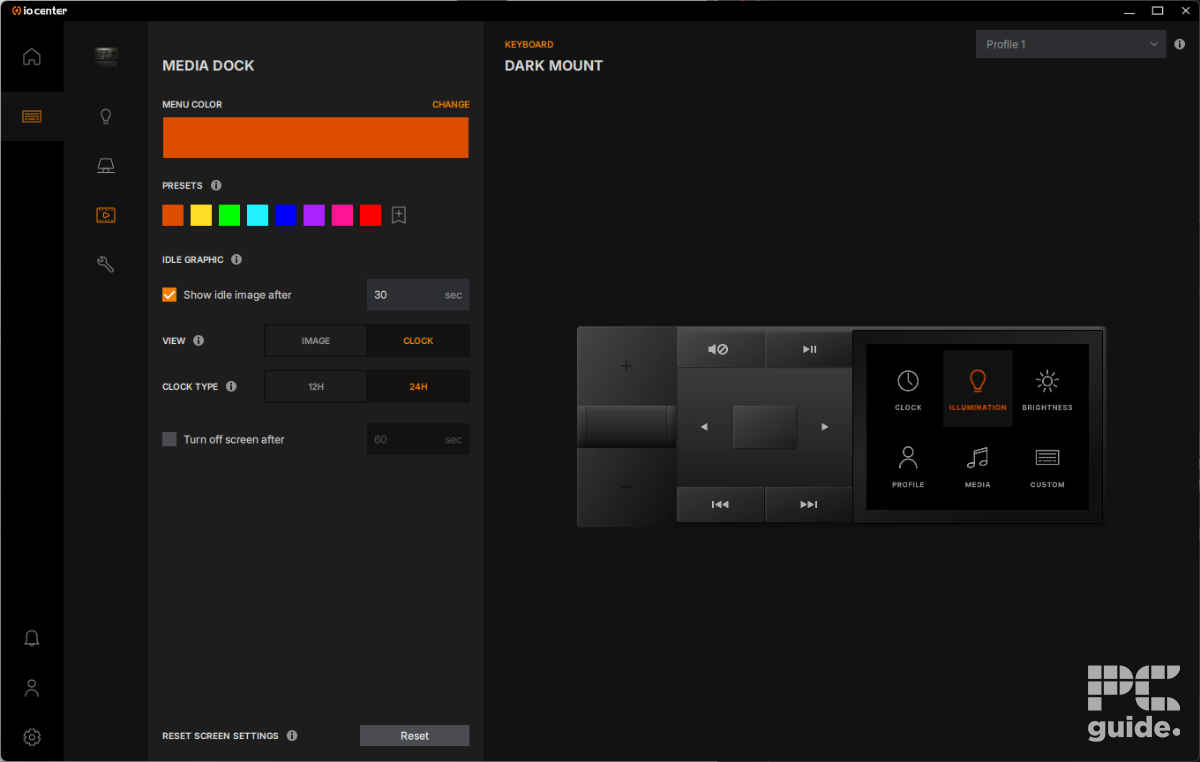Click the Reset button
This screenshot has width=1200, height=762.
(414, 736)
